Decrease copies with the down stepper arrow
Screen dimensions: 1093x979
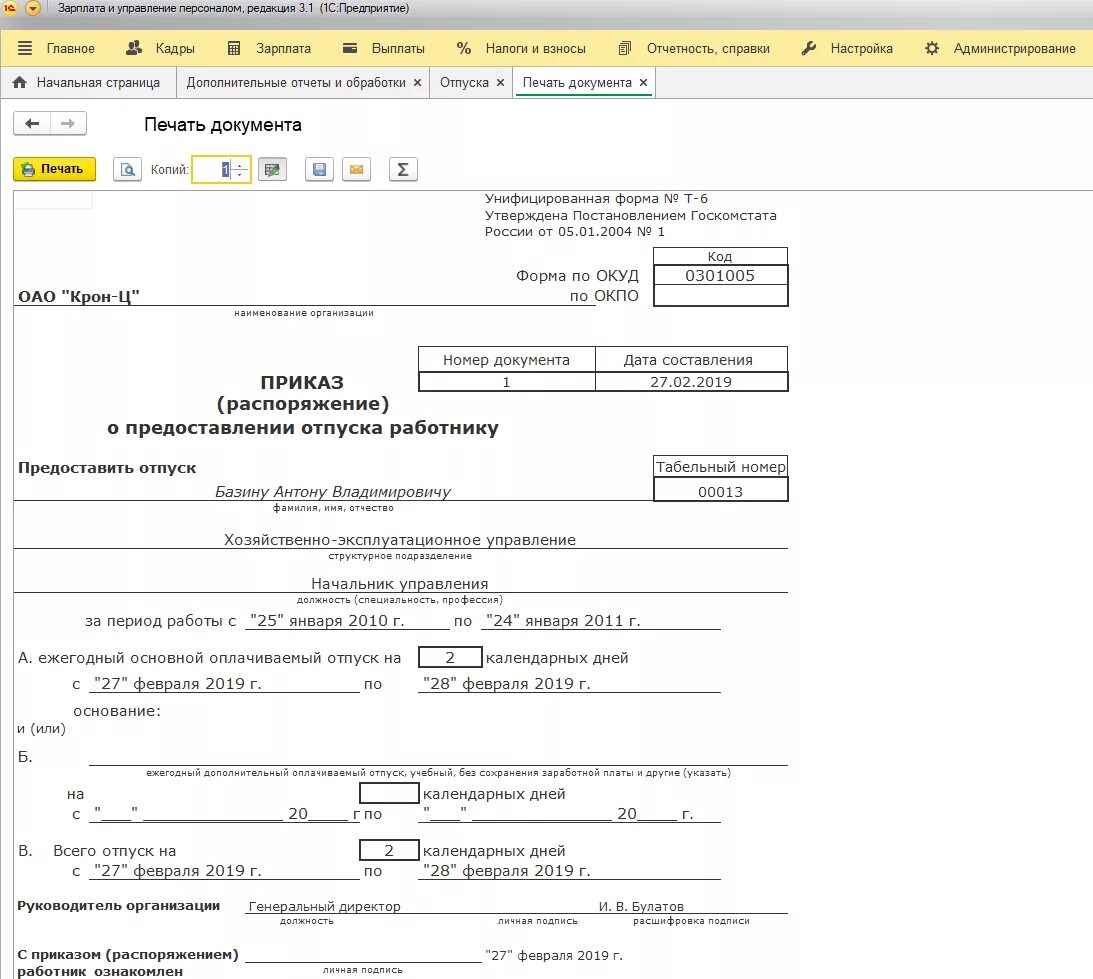pyautogui.click(x=240, y=175)
